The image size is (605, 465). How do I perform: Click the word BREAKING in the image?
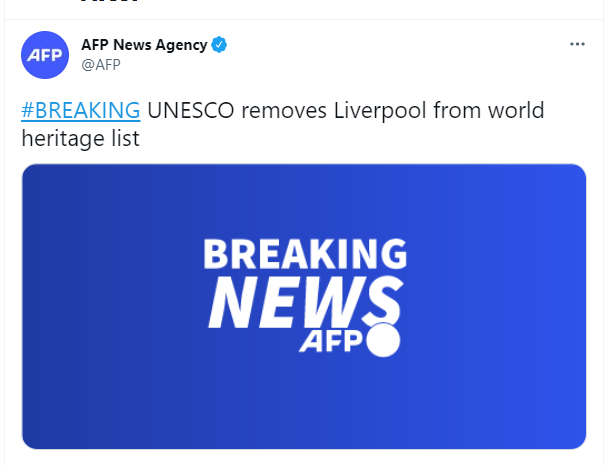(305, 254)
